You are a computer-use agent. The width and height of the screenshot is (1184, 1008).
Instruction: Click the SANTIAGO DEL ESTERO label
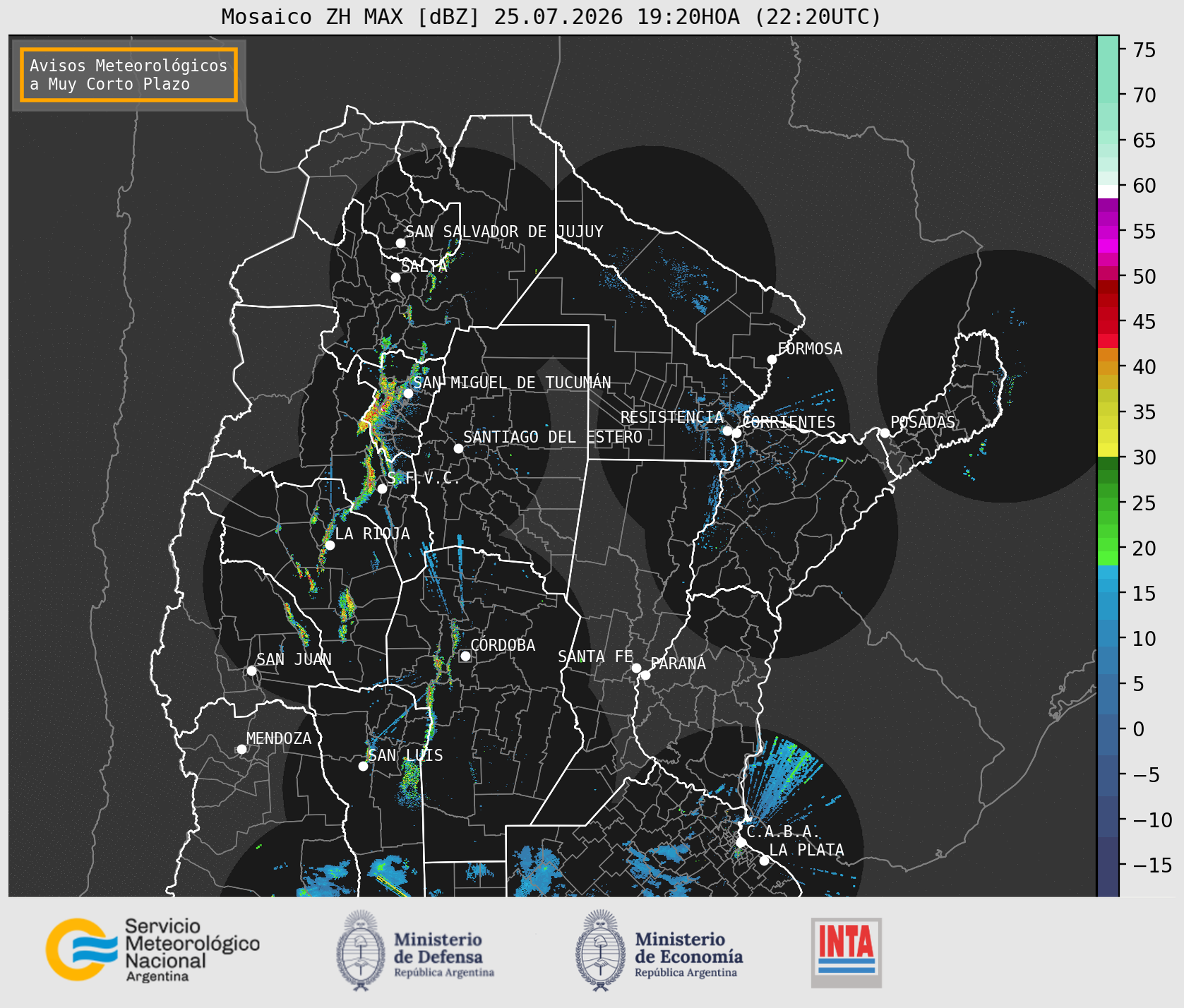[553, 437]
